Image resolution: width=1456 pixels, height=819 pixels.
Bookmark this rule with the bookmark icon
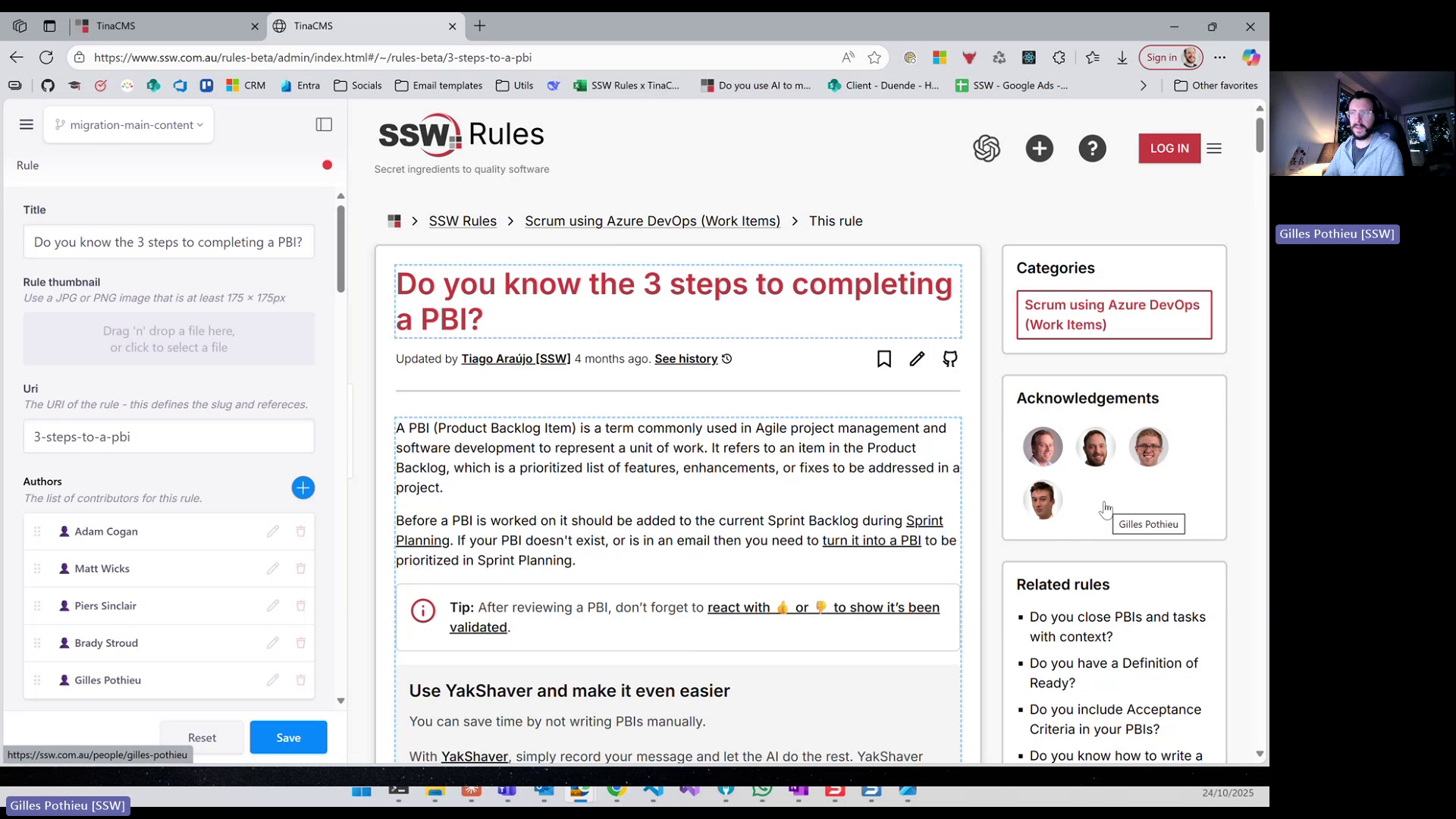pos(883,359)
